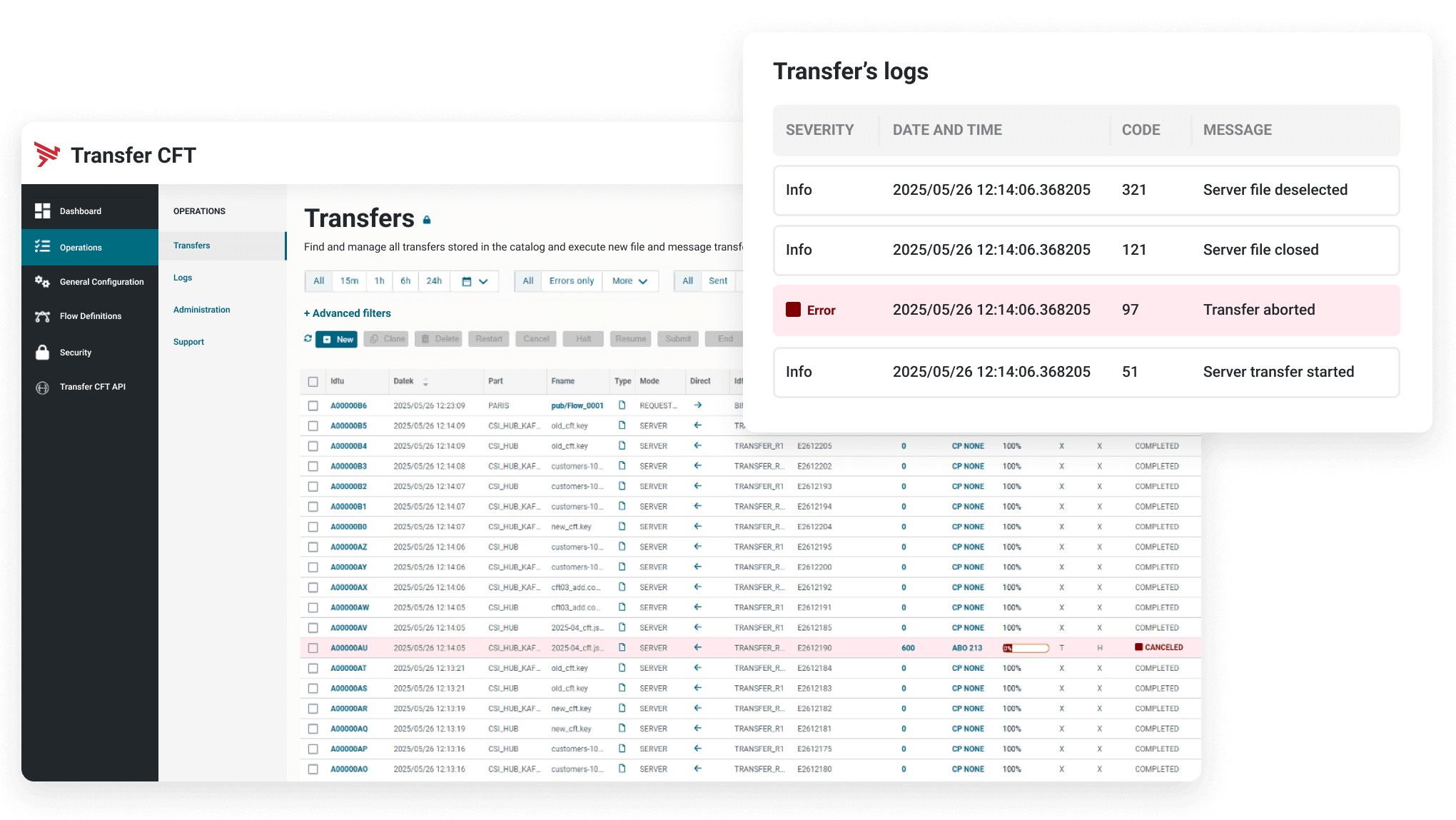Click the progress bar of canceled transfer
Screen dimensions: 1456x820
(x=1026, y=648)
